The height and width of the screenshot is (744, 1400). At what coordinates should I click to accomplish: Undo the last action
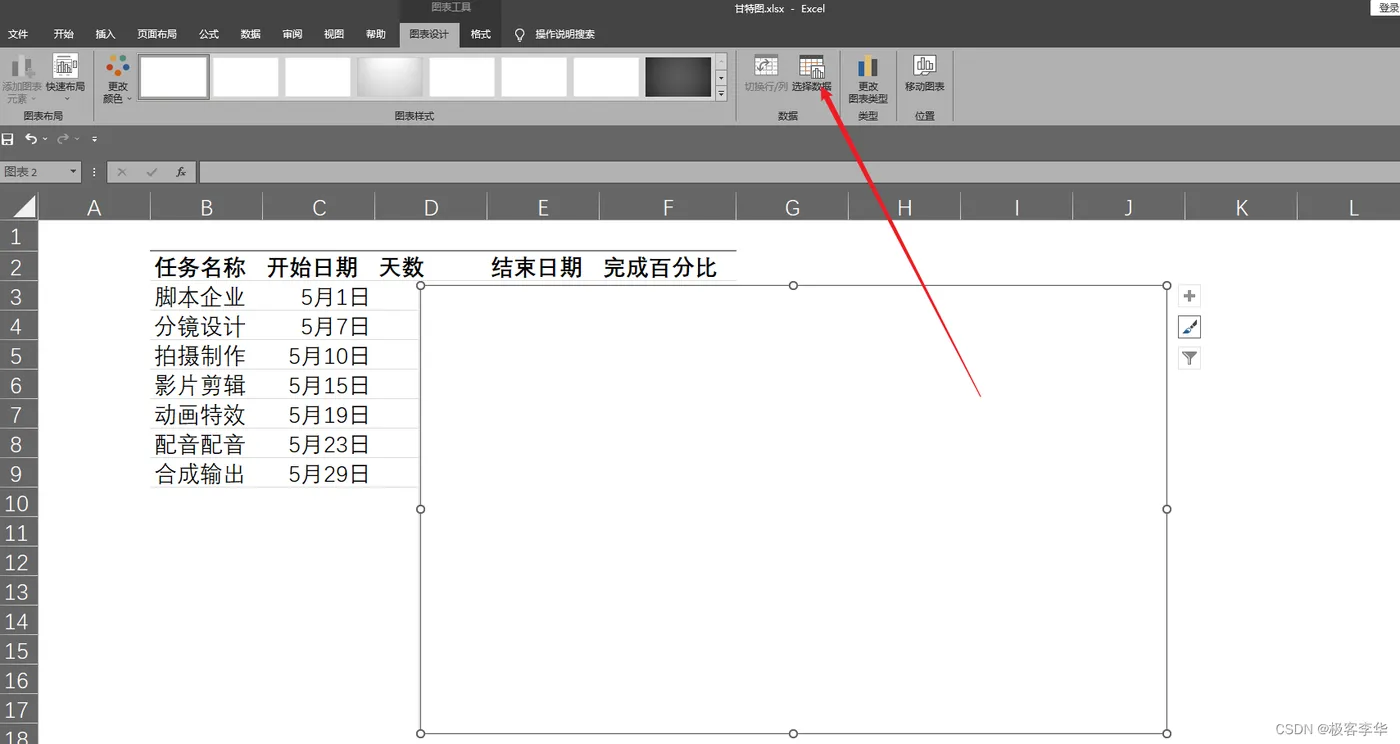(31, 139)
